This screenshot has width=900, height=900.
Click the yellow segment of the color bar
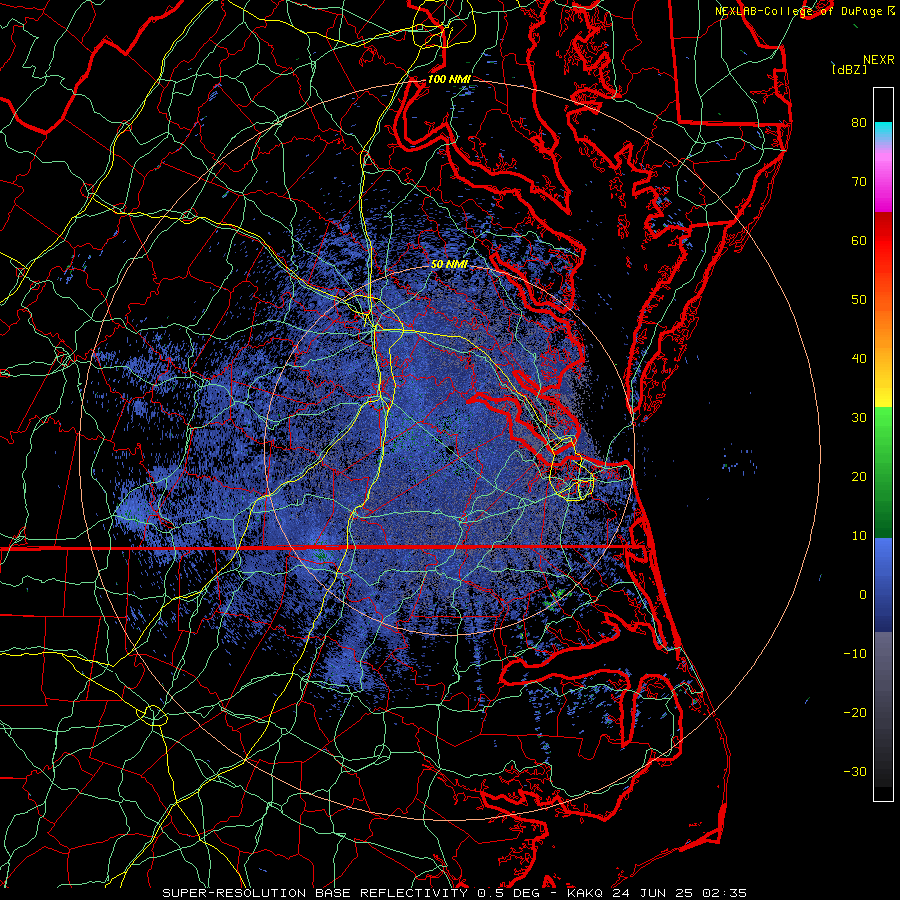click(x=883, y=390)
